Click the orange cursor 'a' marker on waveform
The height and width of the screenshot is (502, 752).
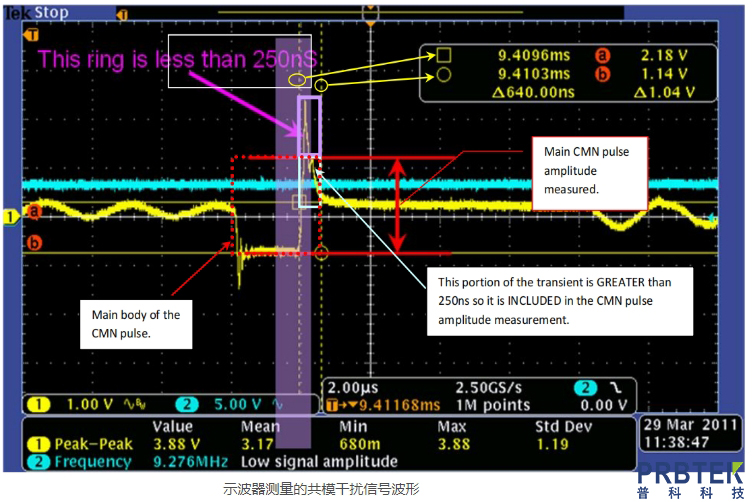point(36,211)
